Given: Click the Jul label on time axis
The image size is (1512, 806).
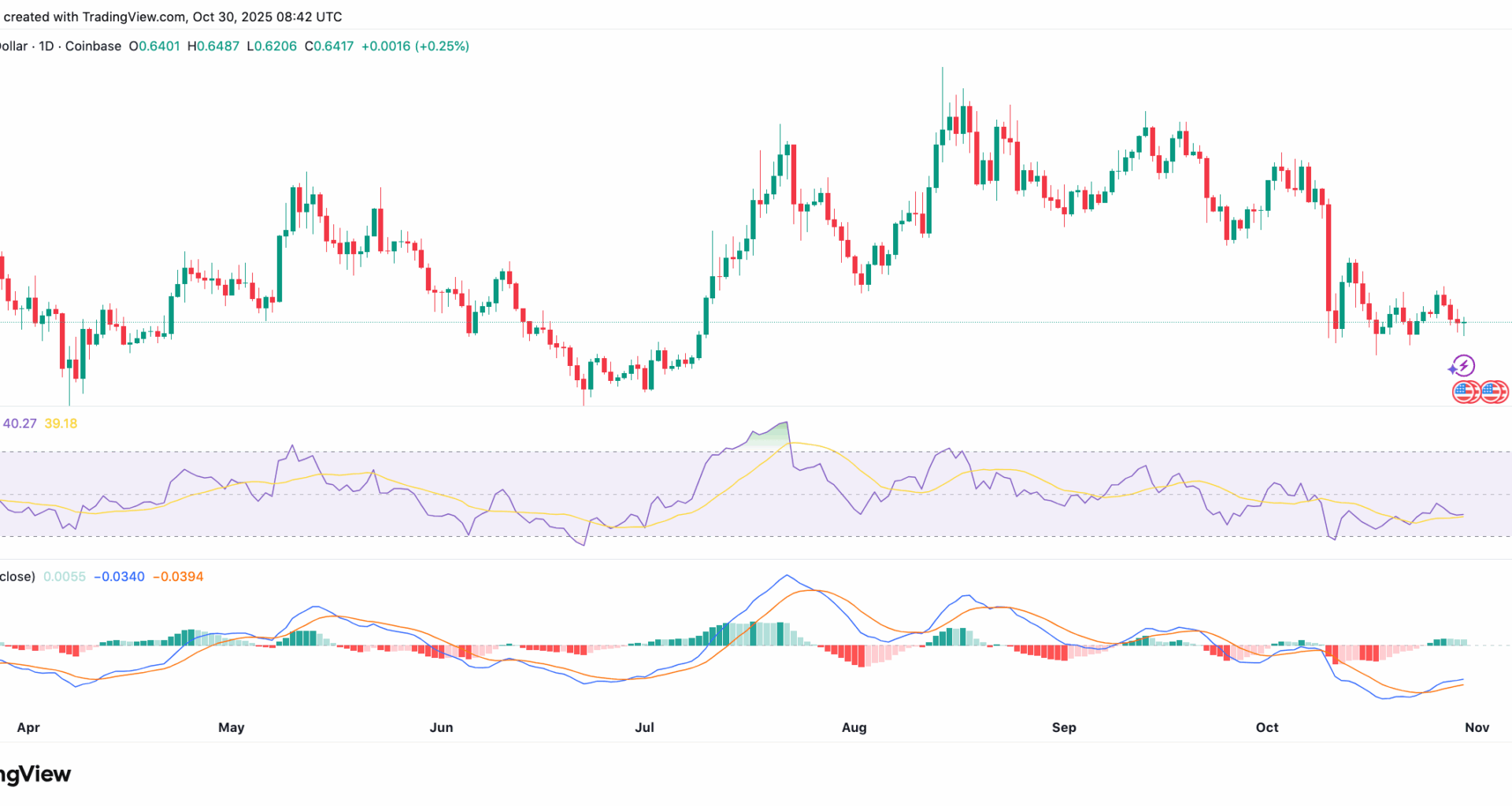Looking at the screenshot, I should 644,727.
